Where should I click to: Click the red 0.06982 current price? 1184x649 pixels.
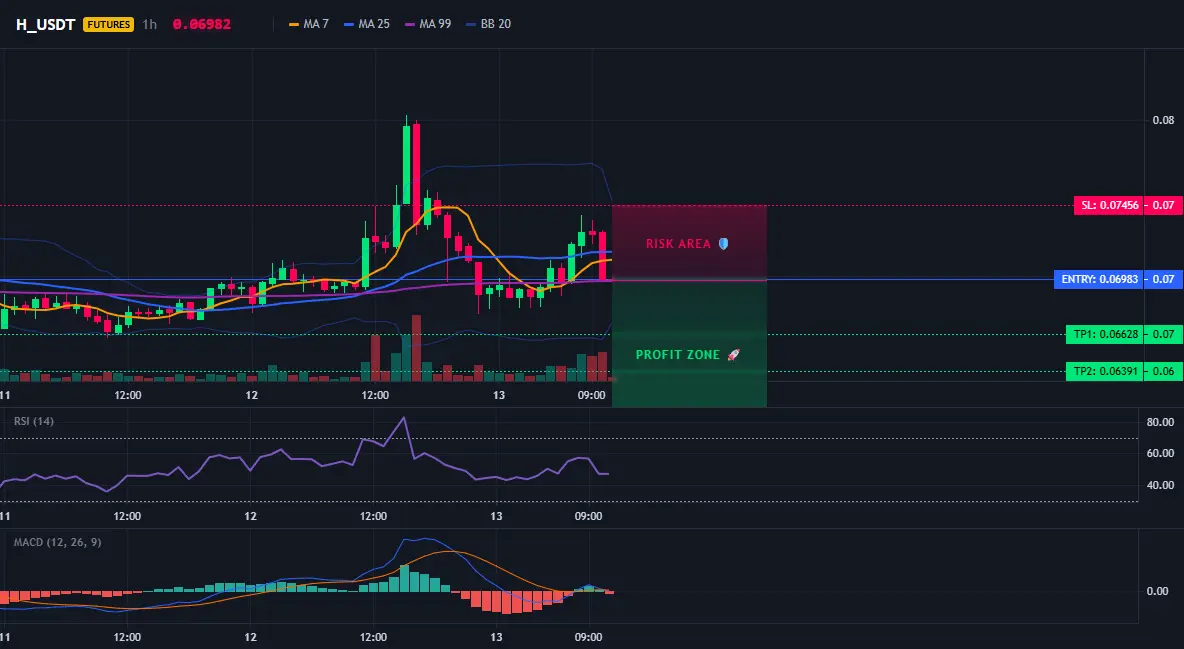pyautogui.click(x=202, y=24)
